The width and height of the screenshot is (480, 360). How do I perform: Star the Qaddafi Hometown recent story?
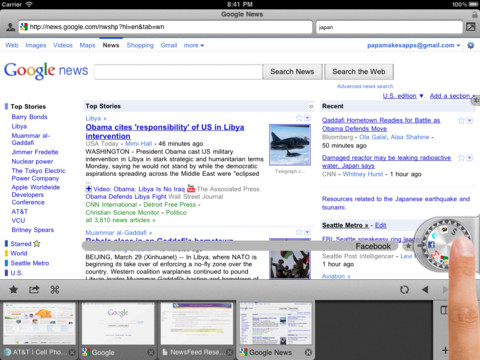(x=461, y=120)
